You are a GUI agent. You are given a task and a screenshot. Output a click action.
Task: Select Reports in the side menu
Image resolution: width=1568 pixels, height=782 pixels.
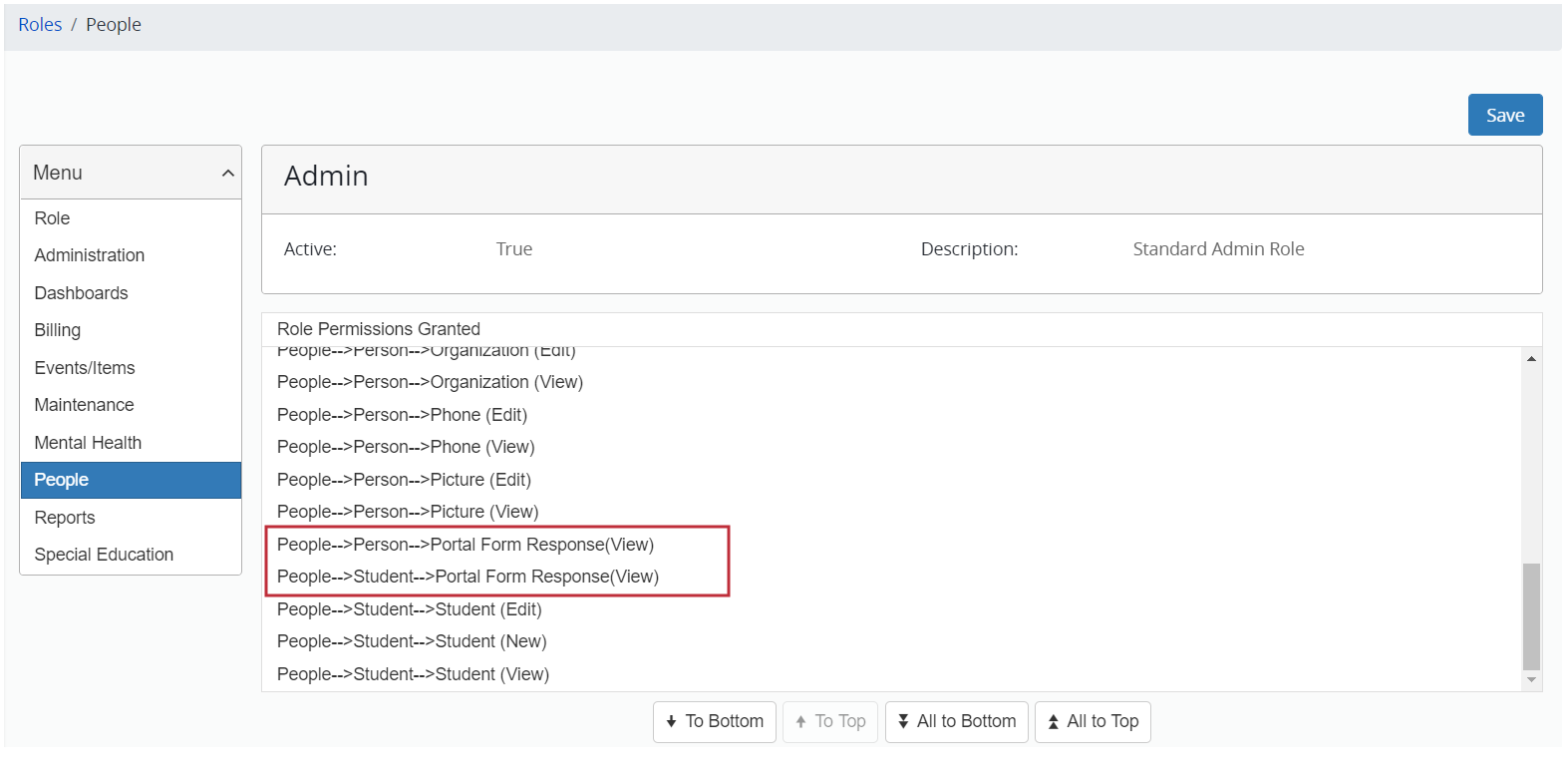click(x=65, y=518)
